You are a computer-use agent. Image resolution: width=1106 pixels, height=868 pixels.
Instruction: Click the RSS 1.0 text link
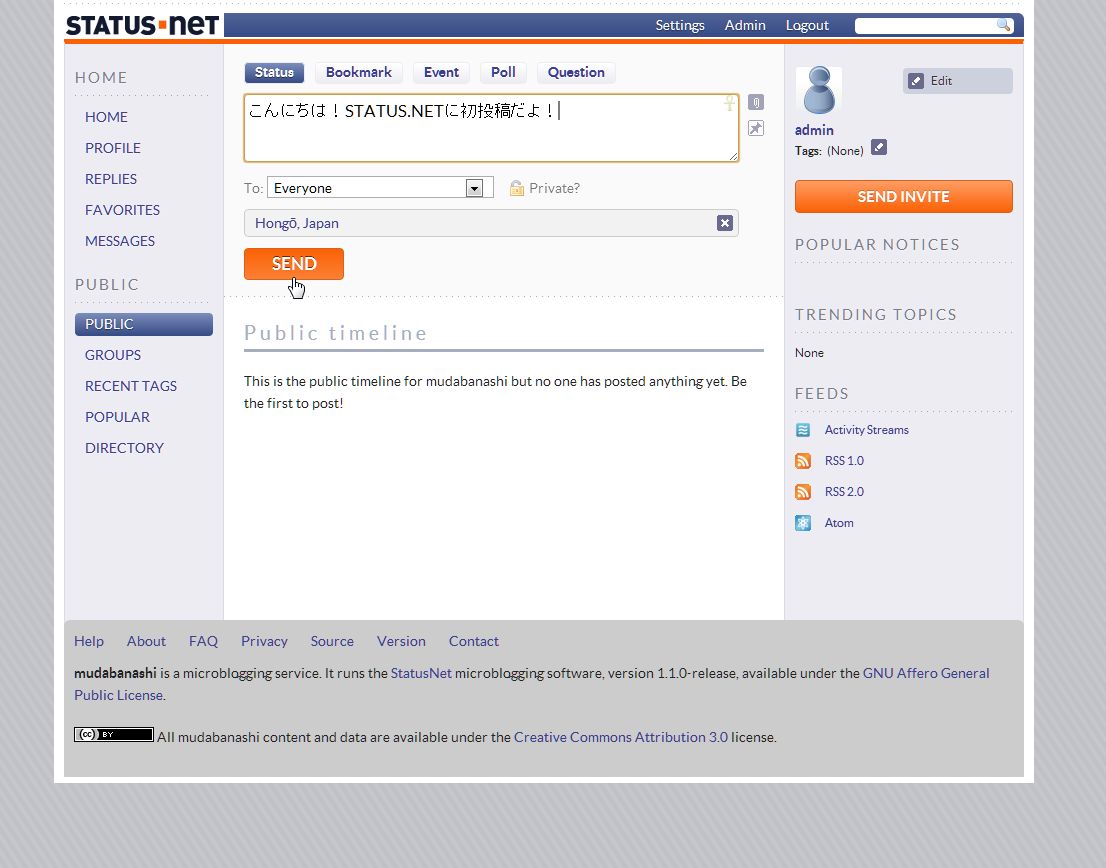point(844,461)
